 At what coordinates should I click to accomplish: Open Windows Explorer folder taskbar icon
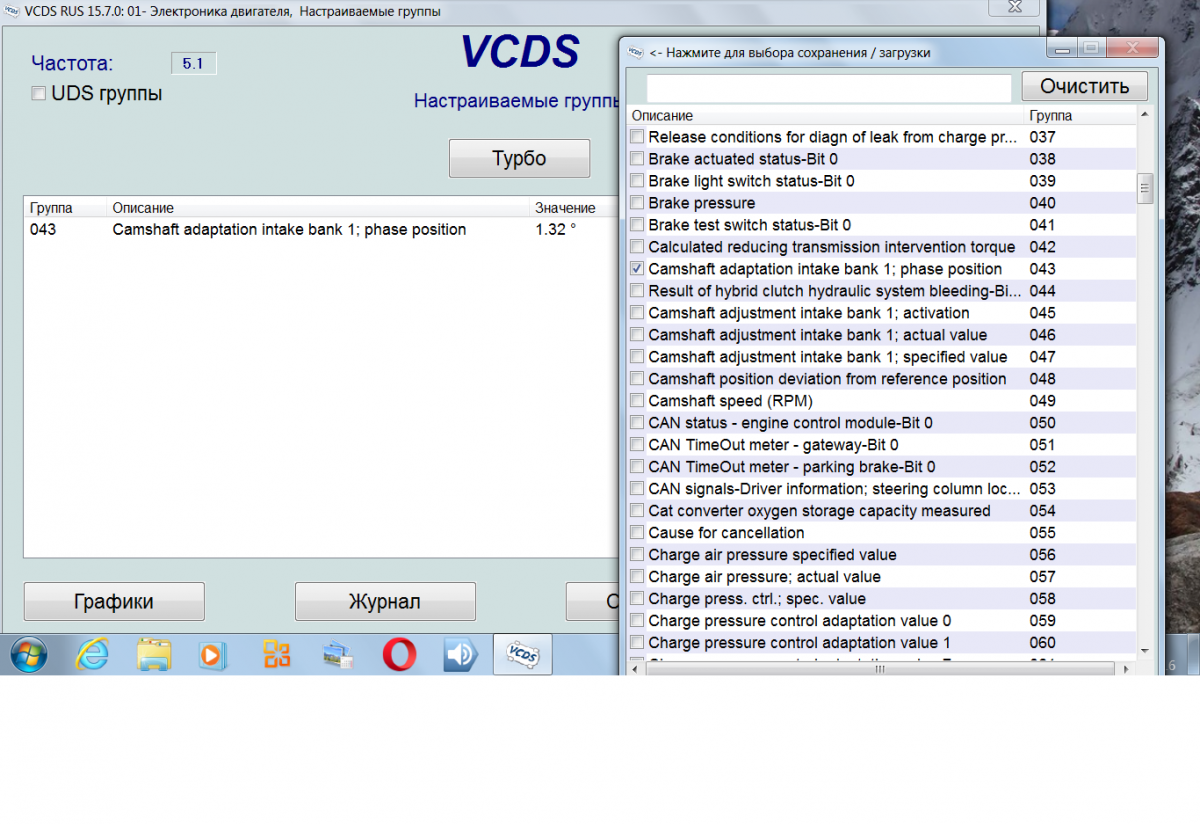pos(153,655)
